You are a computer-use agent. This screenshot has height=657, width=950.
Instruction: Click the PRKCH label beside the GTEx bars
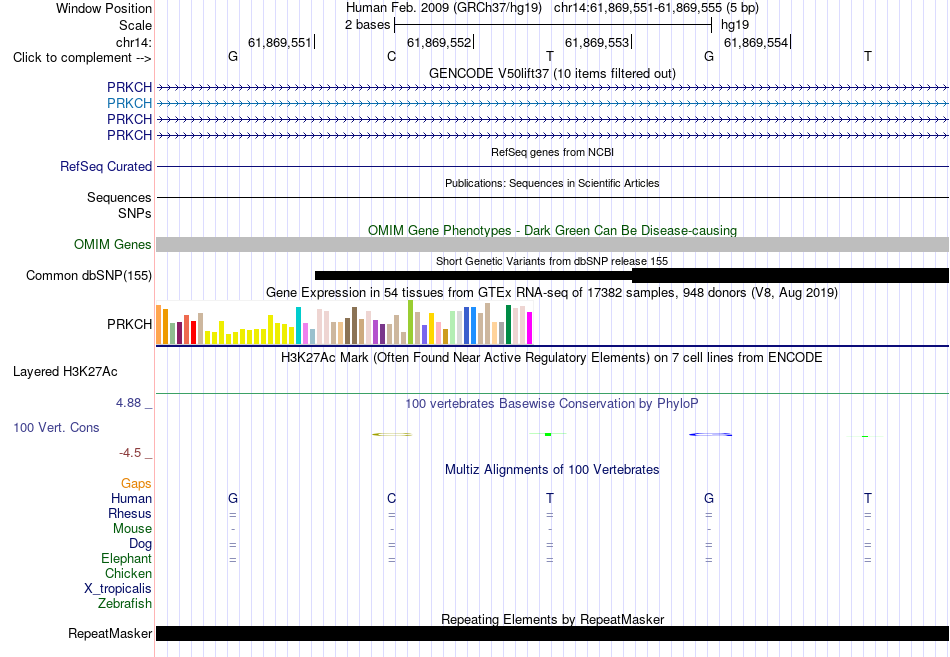click(x=130, y=324)
